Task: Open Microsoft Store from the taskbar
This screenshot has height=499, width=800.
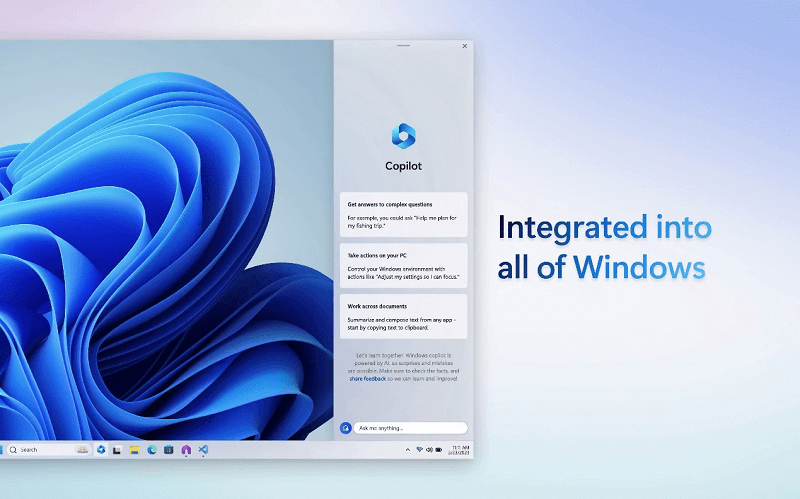Action: pyautogui.click(x=169, y=450)
